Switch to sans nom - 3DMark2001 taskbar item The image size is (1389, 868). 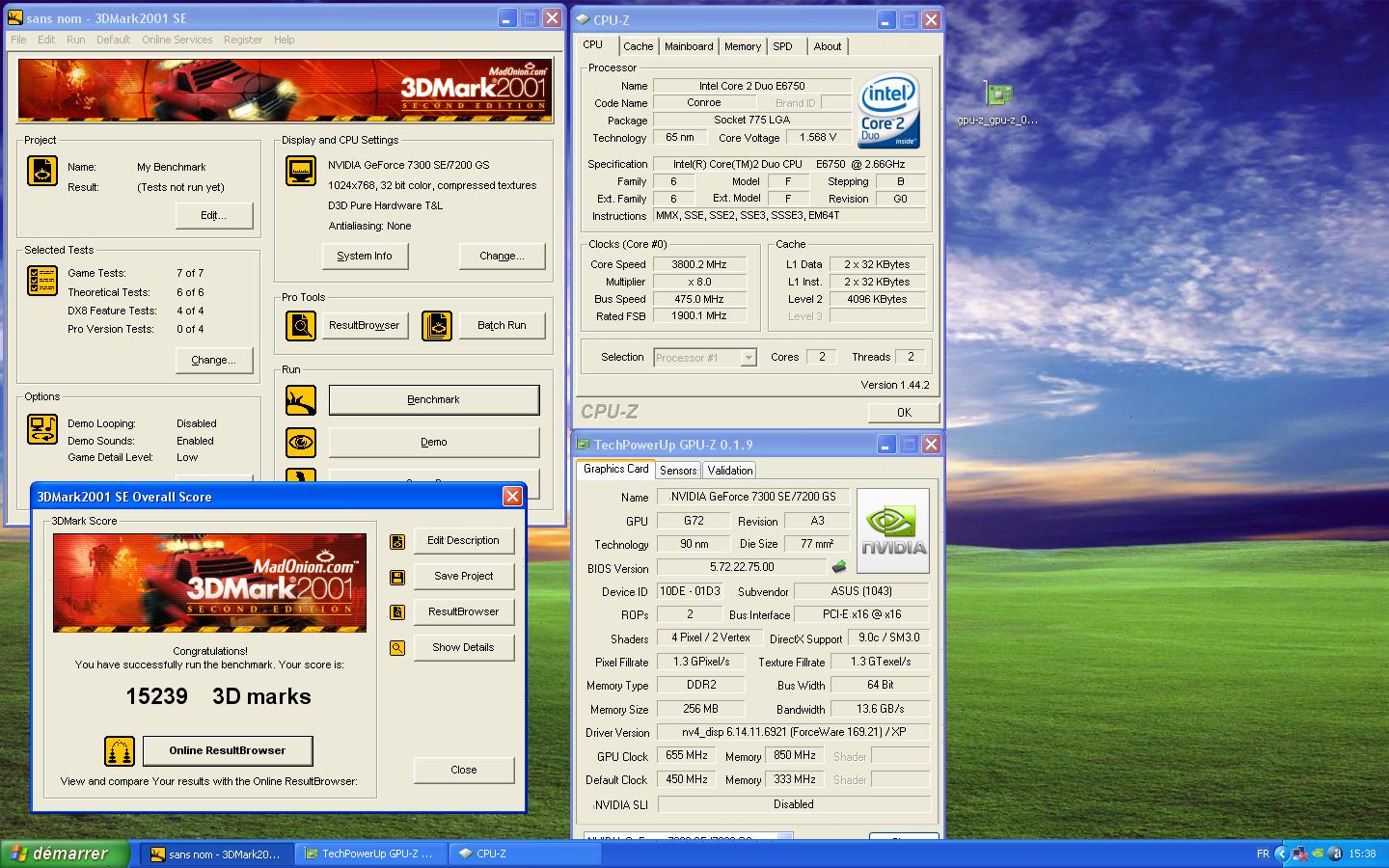point(217,854)
